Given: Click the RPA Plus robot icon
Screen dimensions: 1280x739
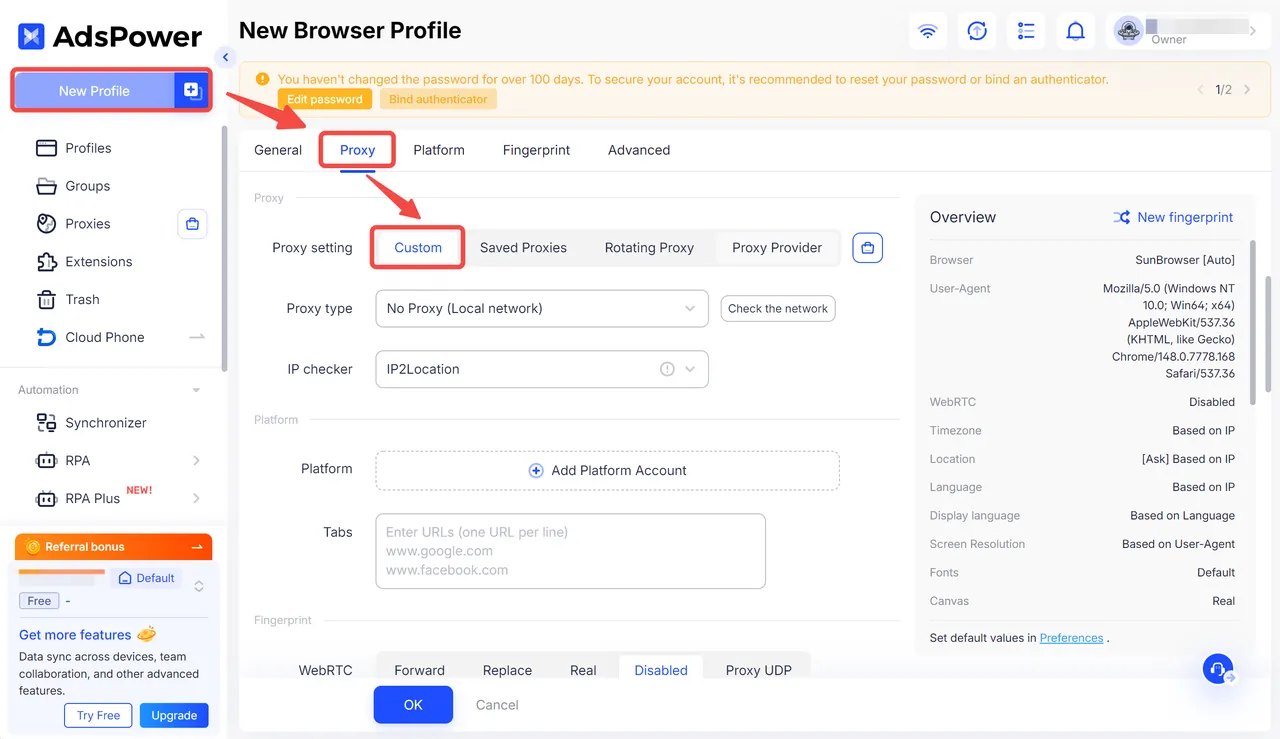Looking at the screenshot, I should (x=46, y=499).
